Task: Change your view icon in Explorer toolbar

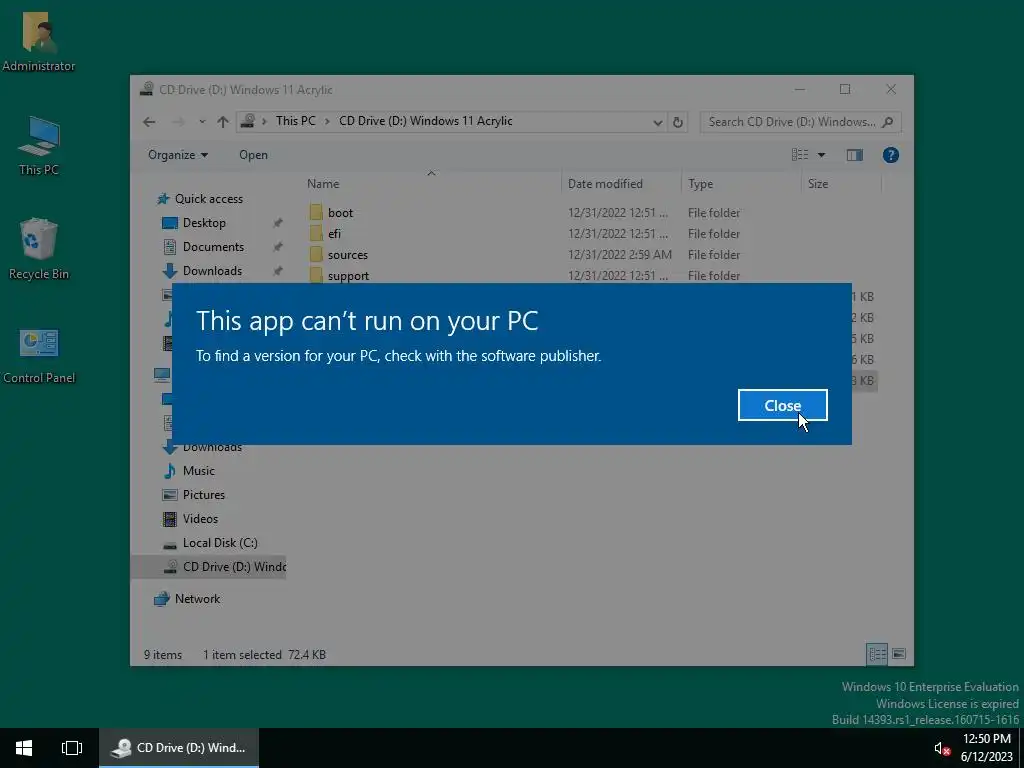Action: pos(800,155)
